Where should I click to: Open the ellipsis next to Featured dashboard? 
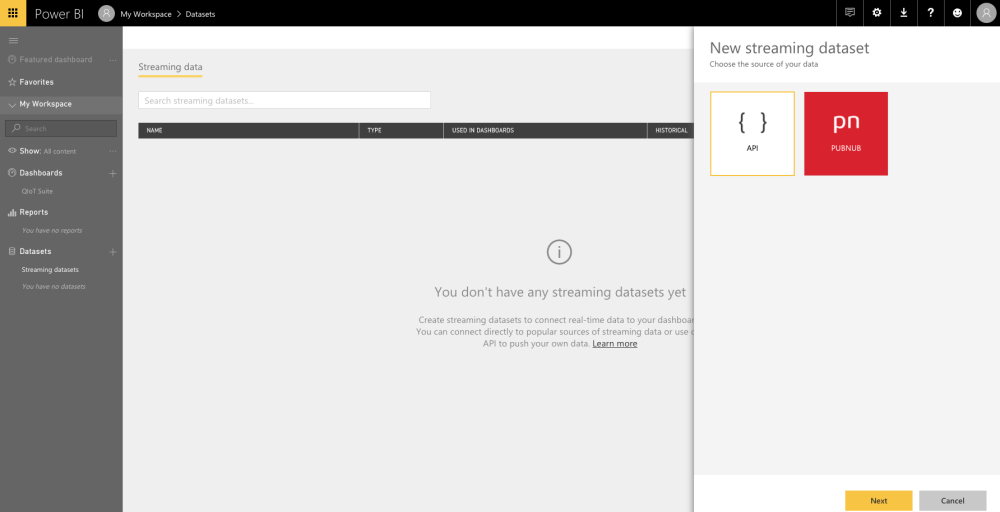click(x=113, y=60)
